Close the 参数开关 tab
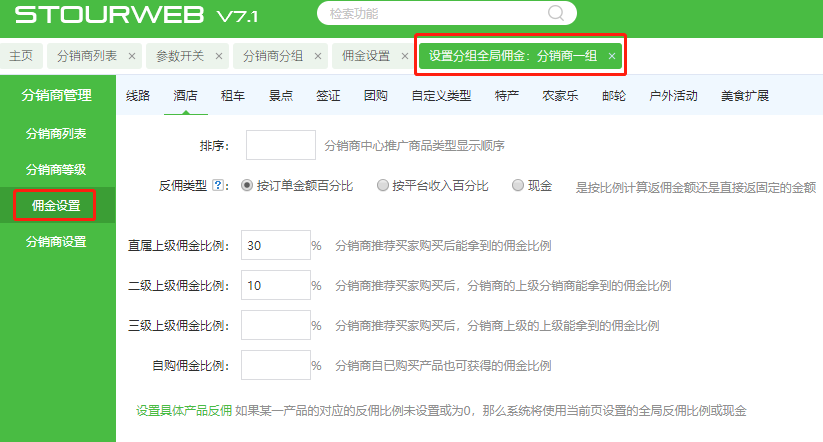Screen dimensions: 823x442 219,56
